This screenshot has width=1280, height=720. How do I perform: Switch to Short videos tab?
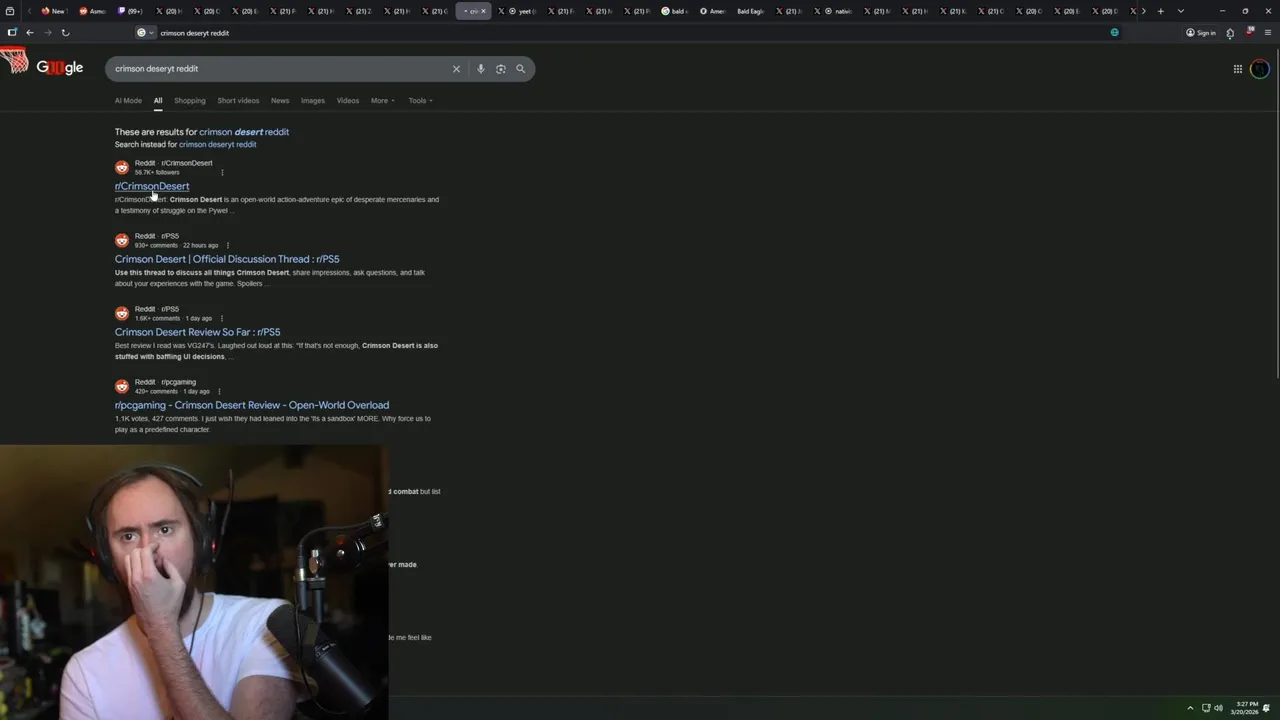[238, 100]
